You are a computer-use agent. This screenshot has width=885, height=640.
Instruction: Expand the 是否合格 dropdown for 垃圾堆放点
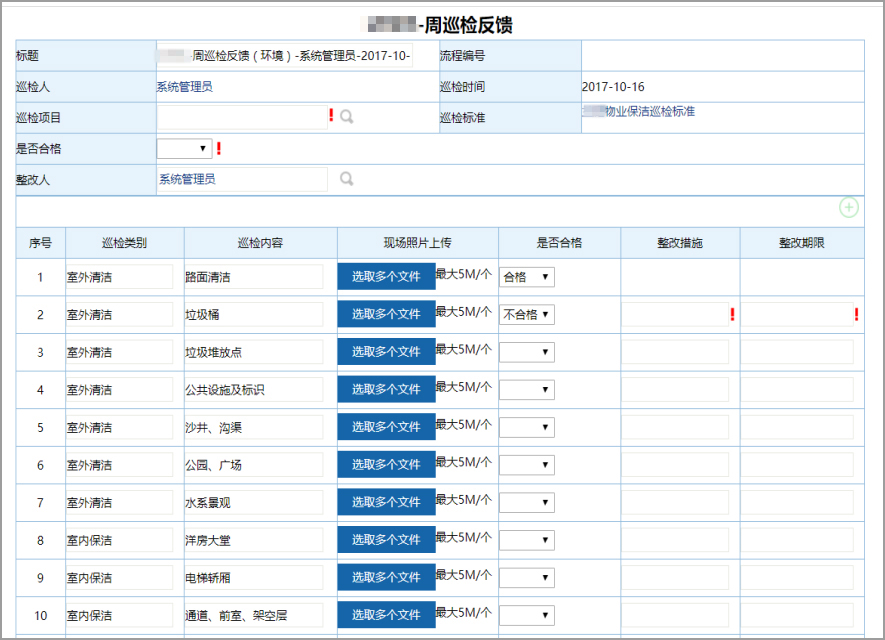(x=527, y=352)
